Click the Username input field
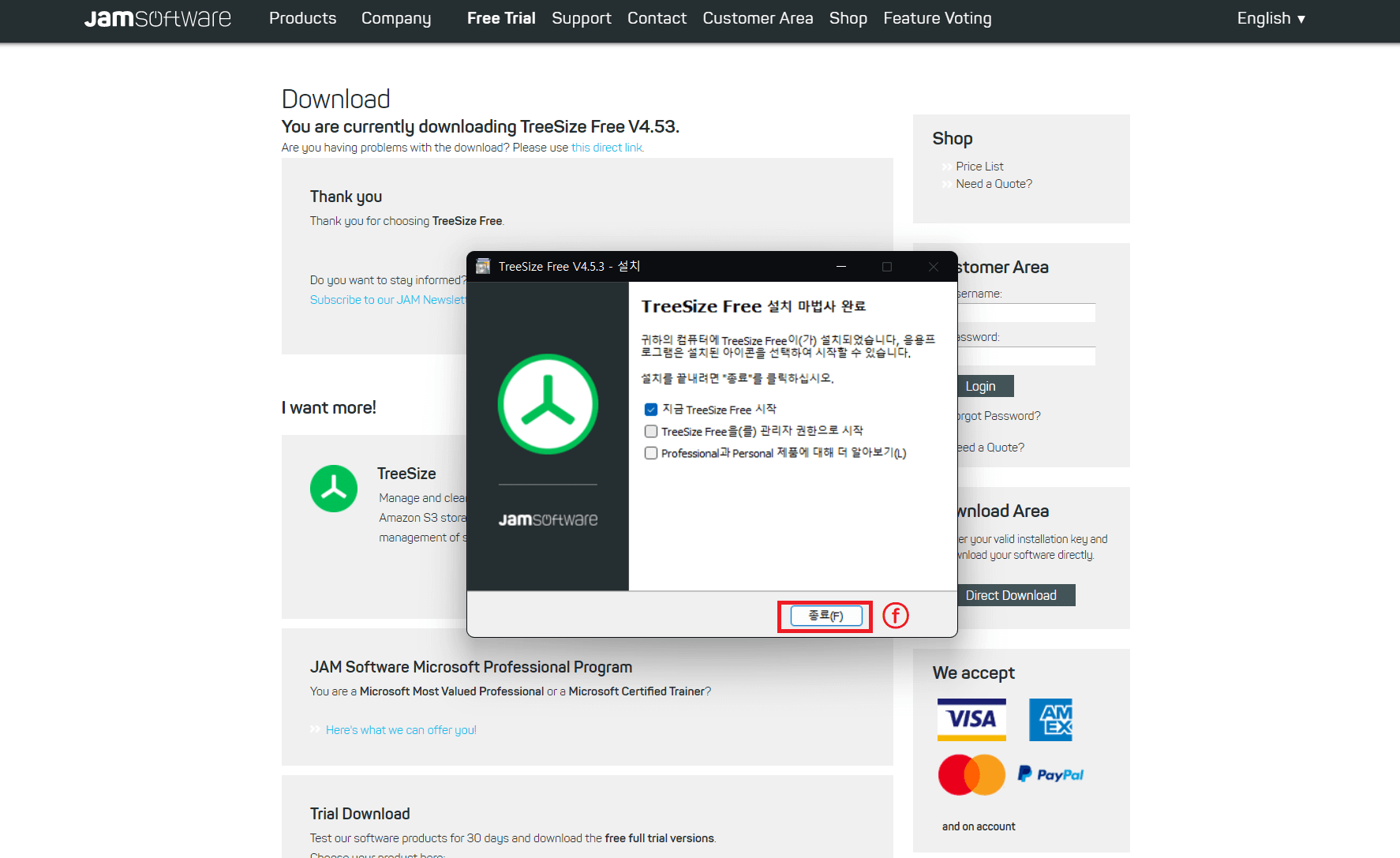Screen dimensions: 1400x858 1026,313
